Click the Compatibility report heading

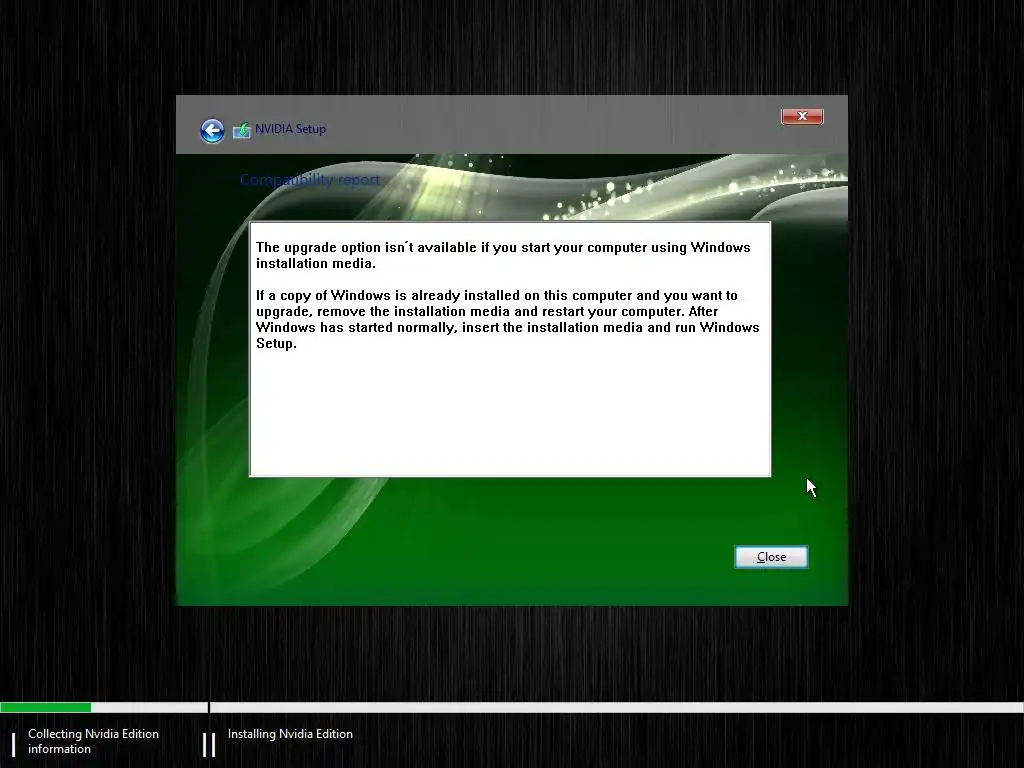pyautogui.click(x=310, y=180)
